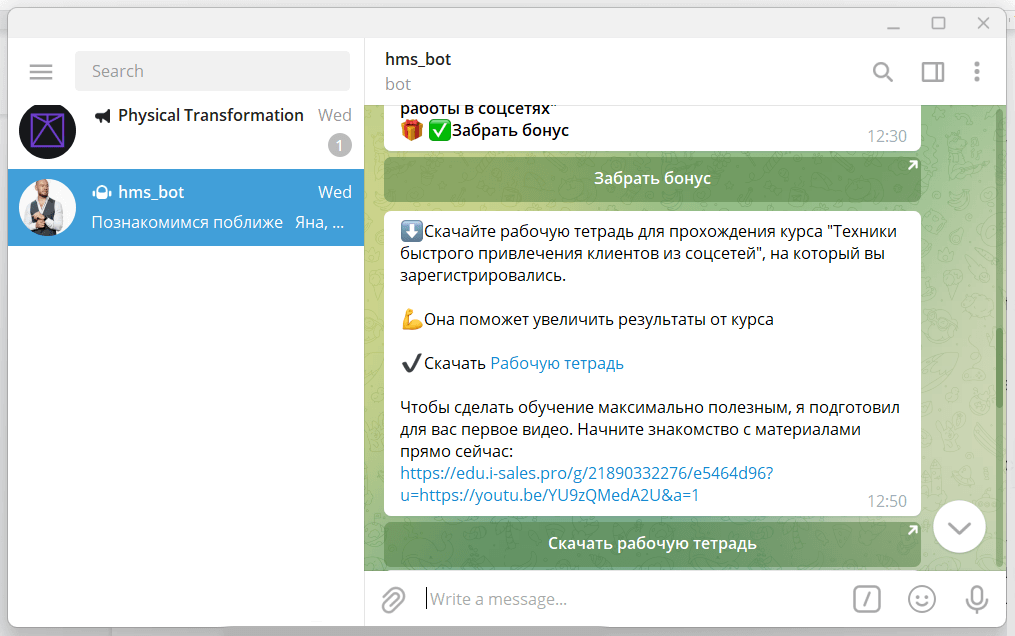This screenshot has width=1015, height=636.
Task: Open the emoji picker smiley icon
Action: click(921, 599)
